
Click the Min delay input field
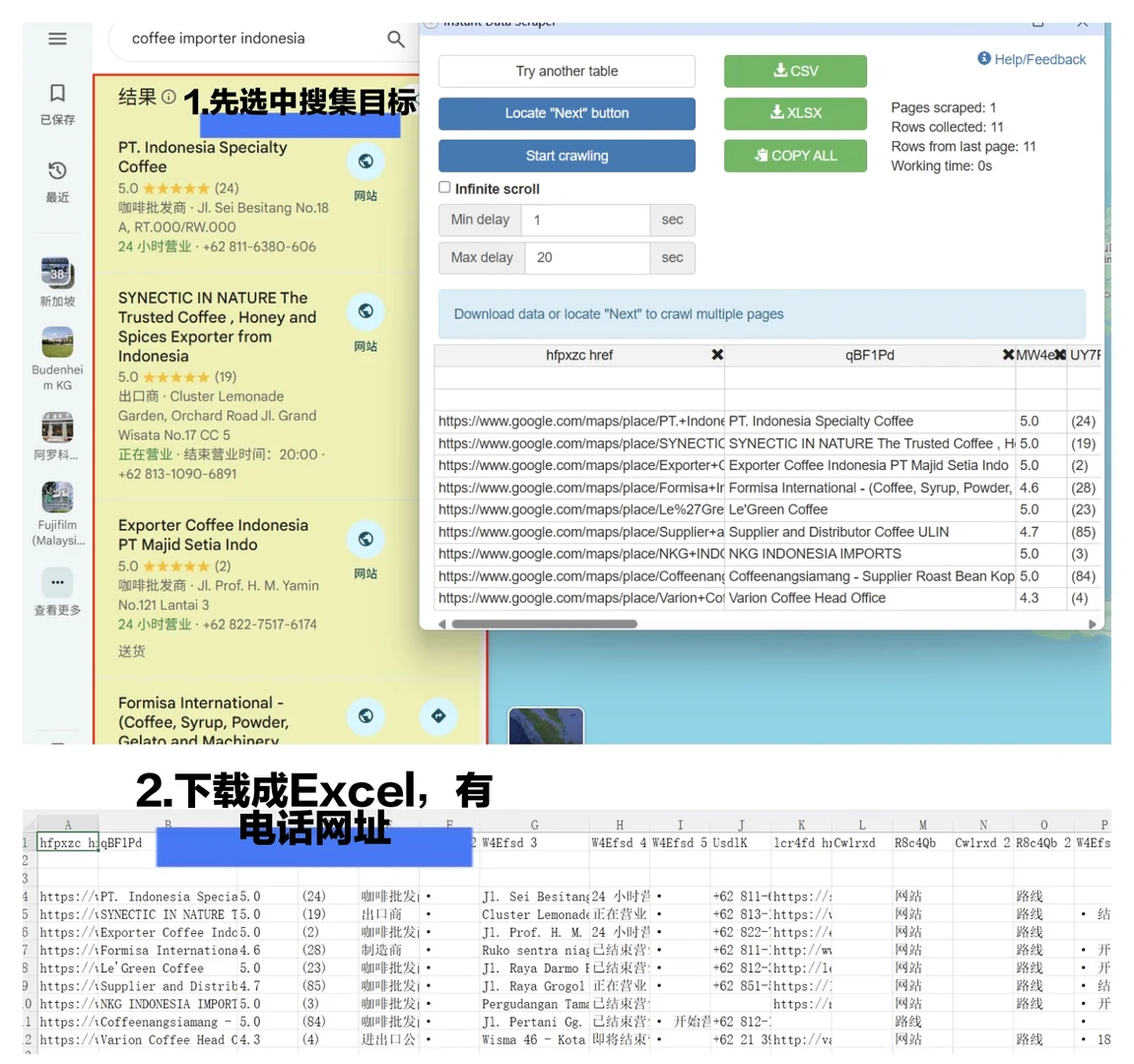point(586,220)
